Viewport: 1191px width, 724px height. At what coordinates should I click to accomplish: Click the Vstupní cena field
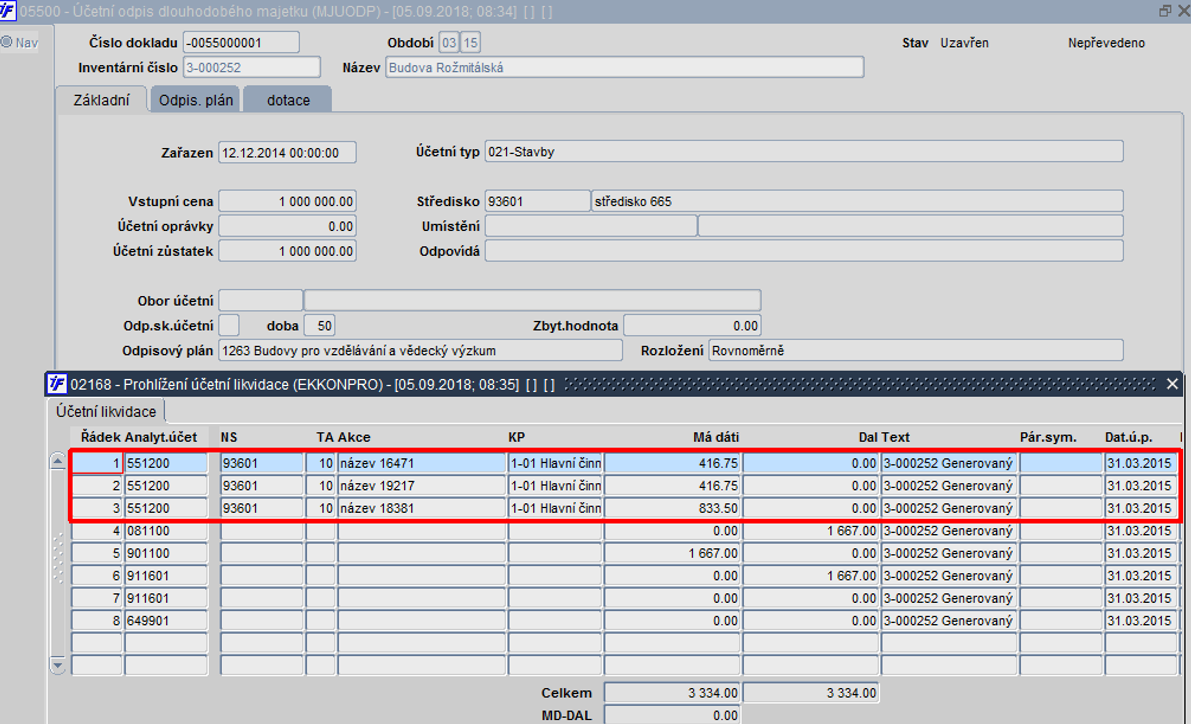pyautogui.click(x=287, y=201)
